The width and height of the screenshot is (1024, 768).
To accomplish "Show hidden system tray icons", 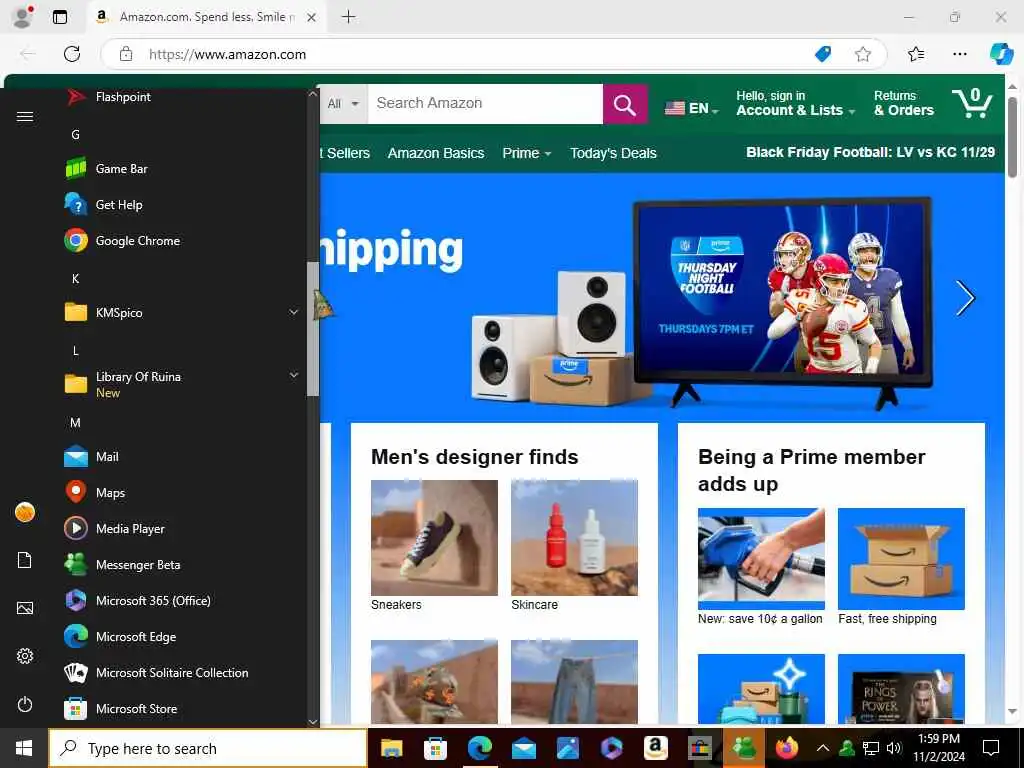I will tap(823, 748).
